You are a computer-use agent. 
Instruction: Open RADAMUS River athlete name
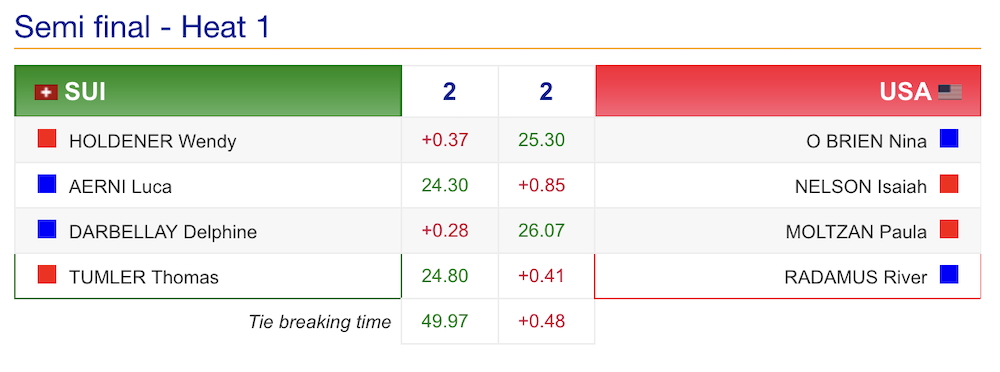coord(856,278)
